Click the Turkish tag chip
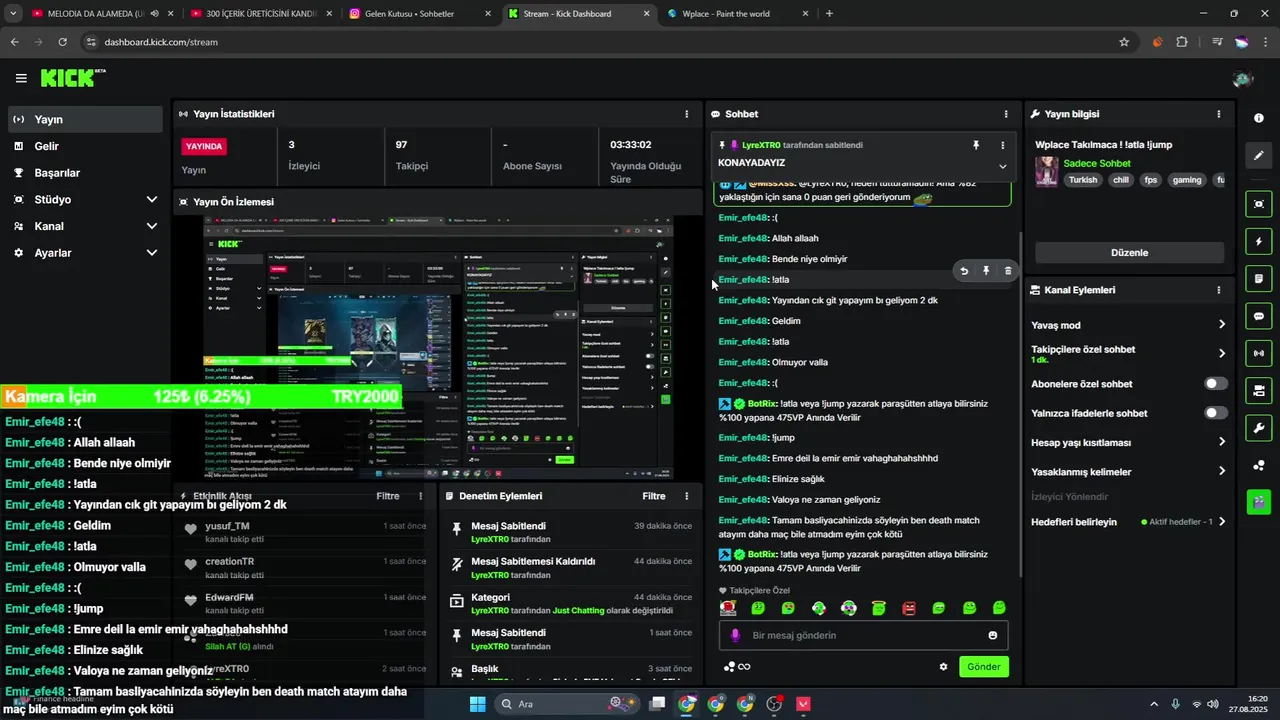 pyautogui.click(x=1082, y=180)
